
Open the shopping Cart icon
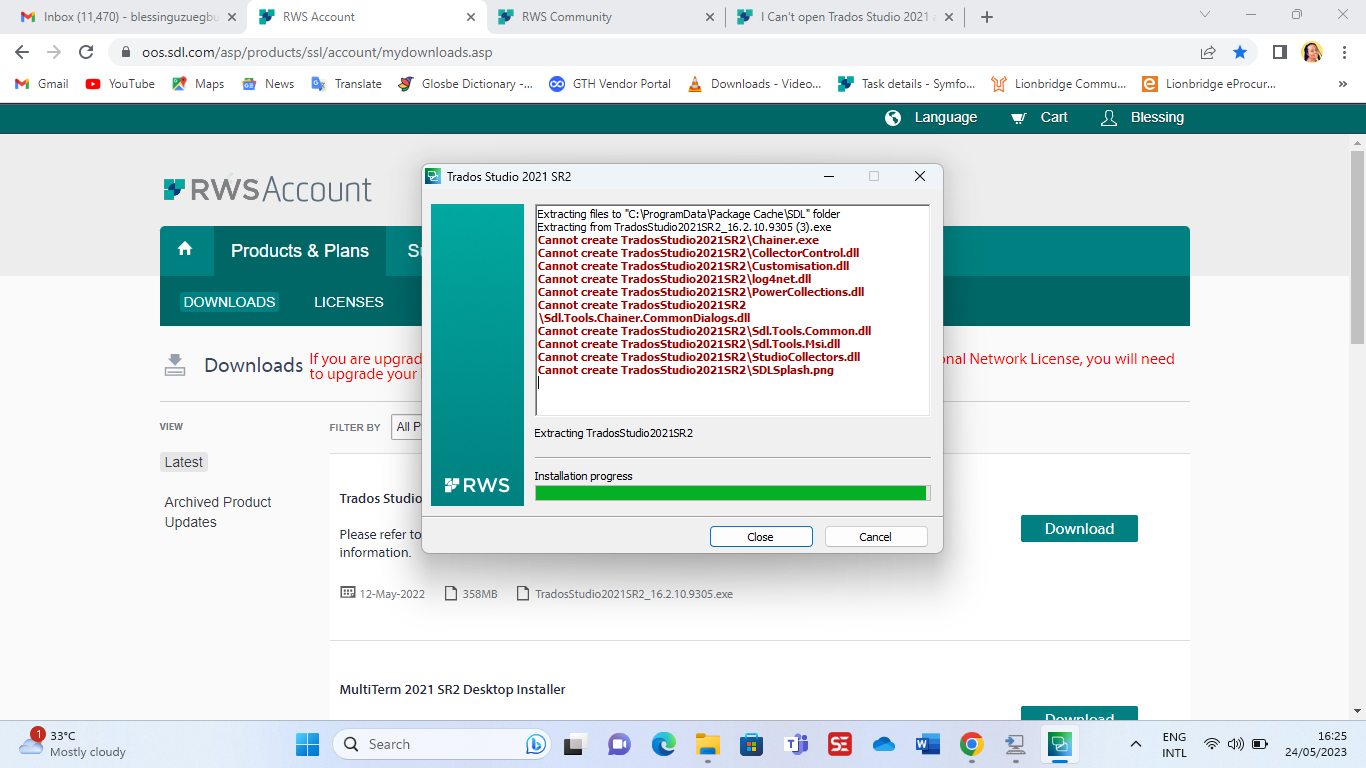point(1017,117)
